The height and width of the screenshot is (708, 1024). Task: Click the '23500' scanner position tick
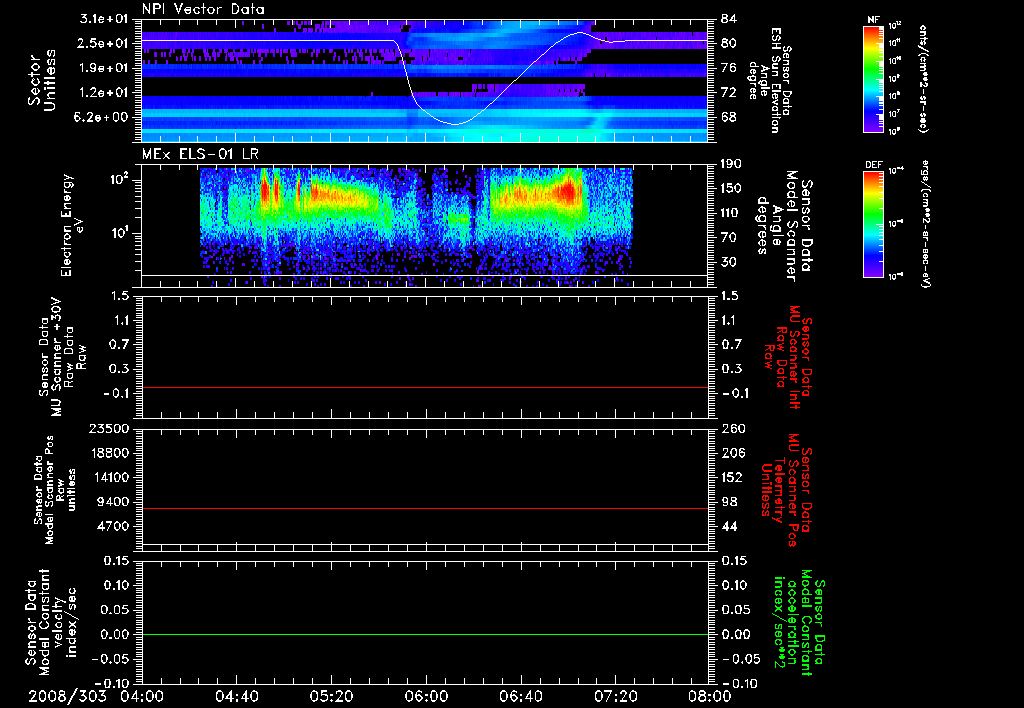[108, 428]
